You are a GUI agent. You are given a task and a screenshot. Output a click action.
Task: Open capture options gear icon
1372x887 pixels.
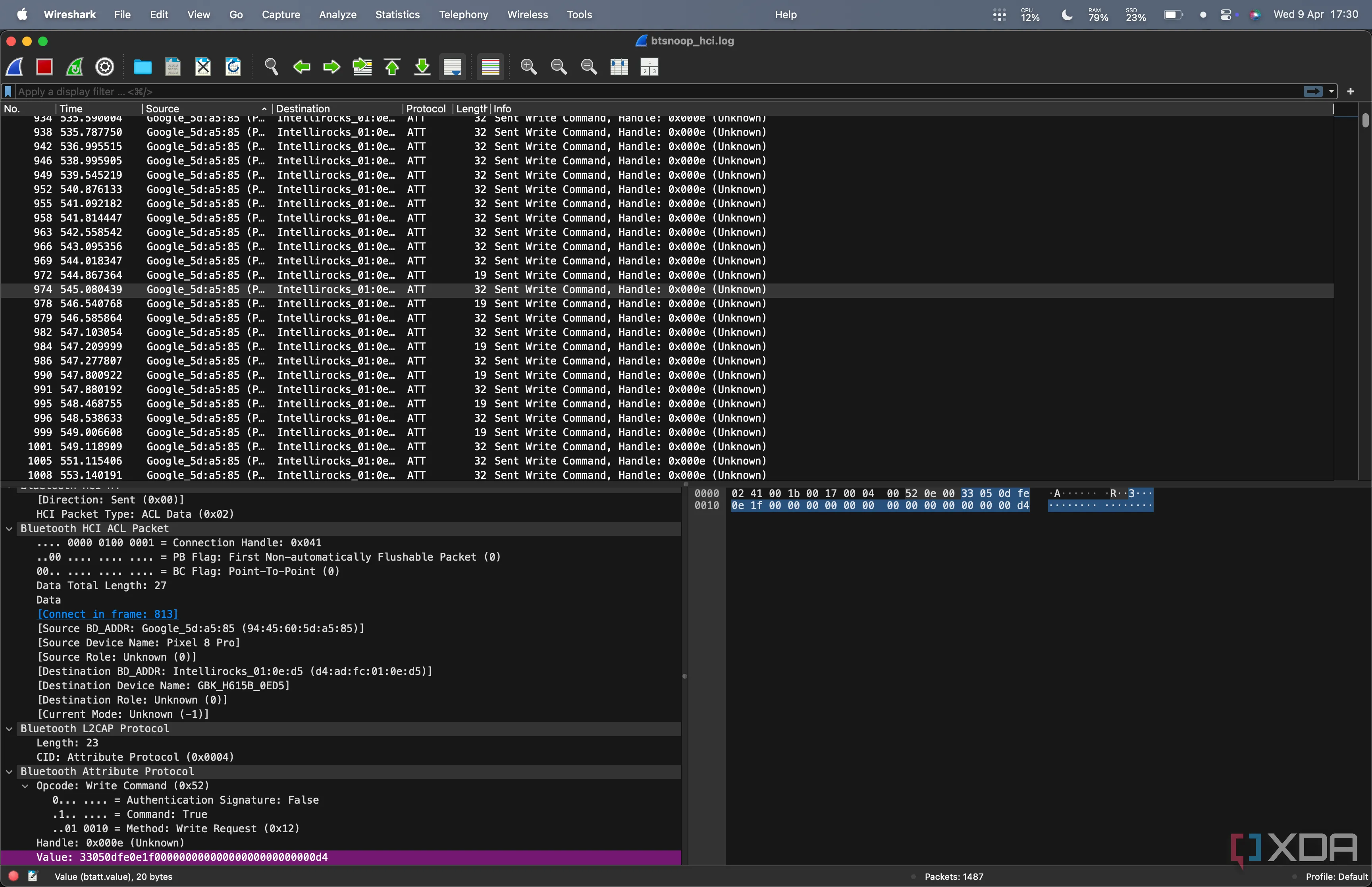[x=104, y=67]
